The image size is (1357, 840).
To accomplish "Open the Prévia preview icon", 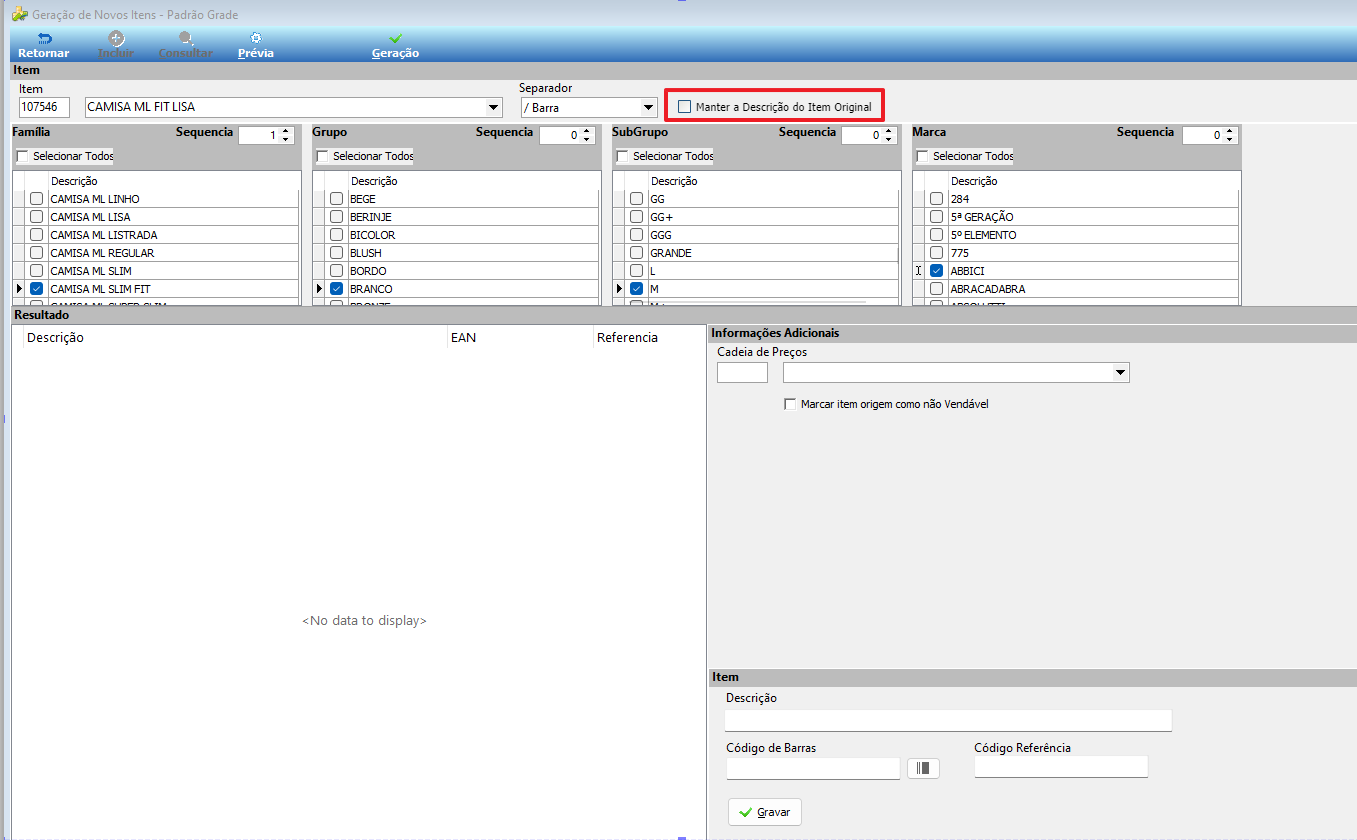I will point(256,38).
